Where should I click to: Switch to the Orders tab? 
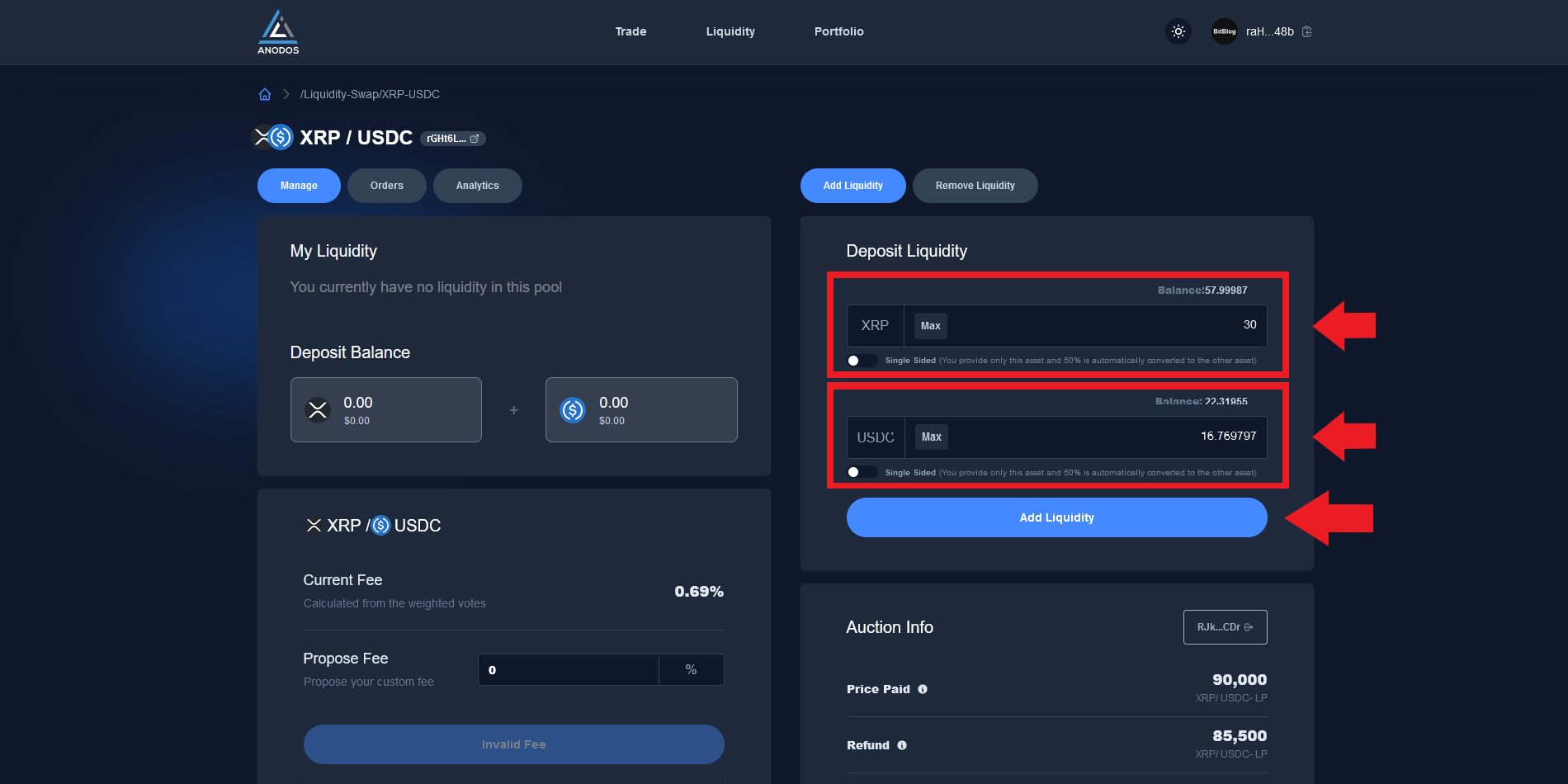pyautogui.click(x=386, y=186)
